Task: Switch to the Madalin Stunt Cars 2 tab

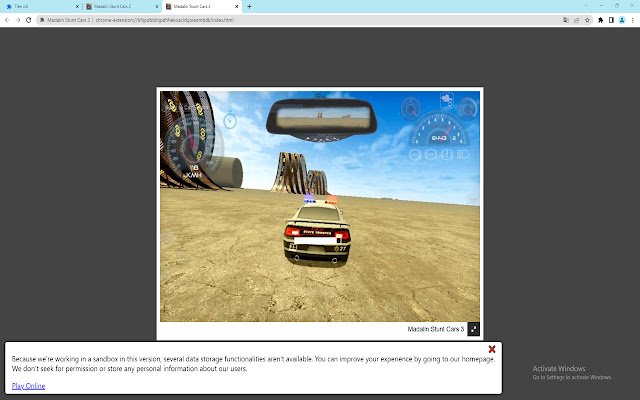Action: click(x=122, y=7)
